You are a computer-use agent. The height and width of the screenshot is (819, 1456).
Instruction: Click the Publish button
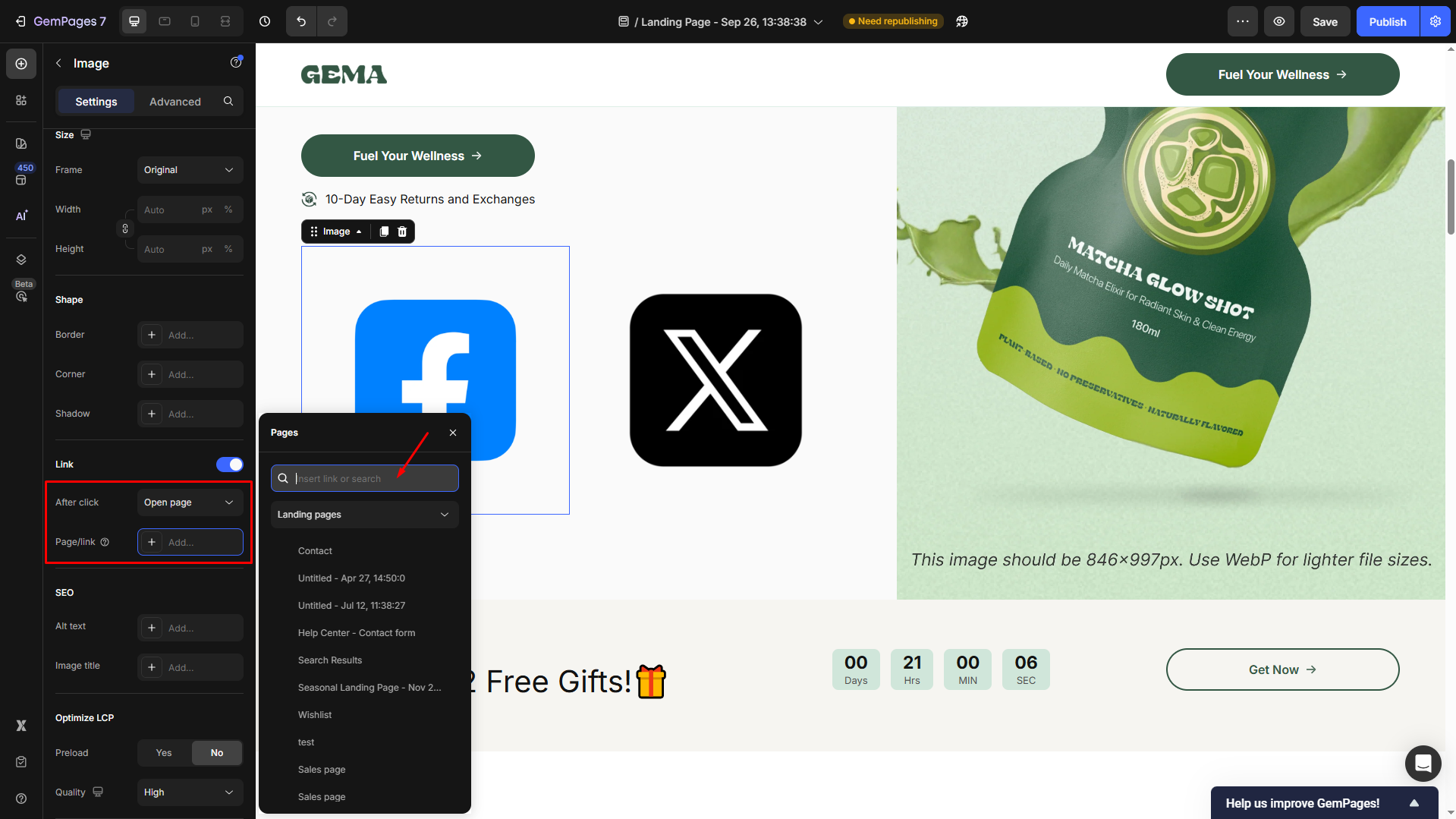coord(1387,21)
